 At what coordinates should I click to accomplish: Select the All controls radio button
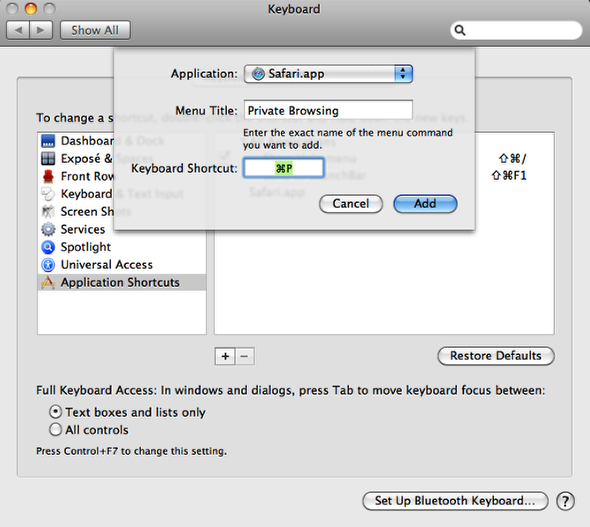pyautogui.click(x=55, y=430)
